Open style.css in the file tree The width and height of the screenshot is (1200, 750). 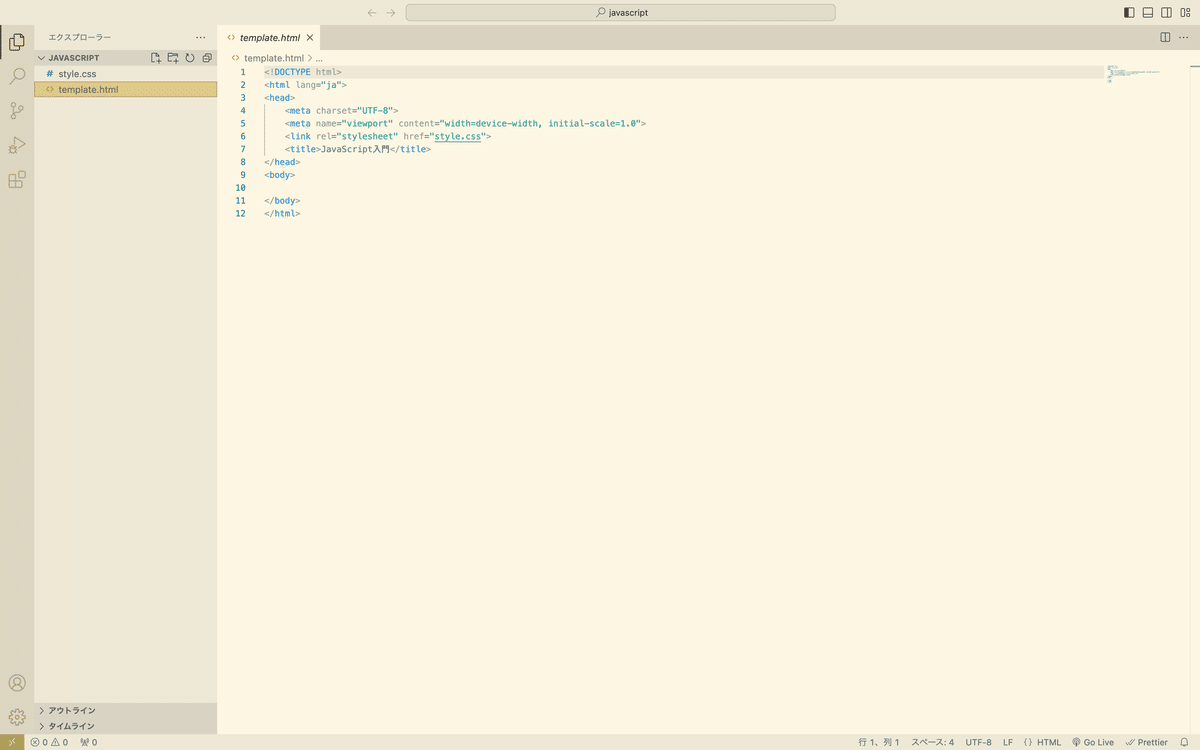(126, 74)
